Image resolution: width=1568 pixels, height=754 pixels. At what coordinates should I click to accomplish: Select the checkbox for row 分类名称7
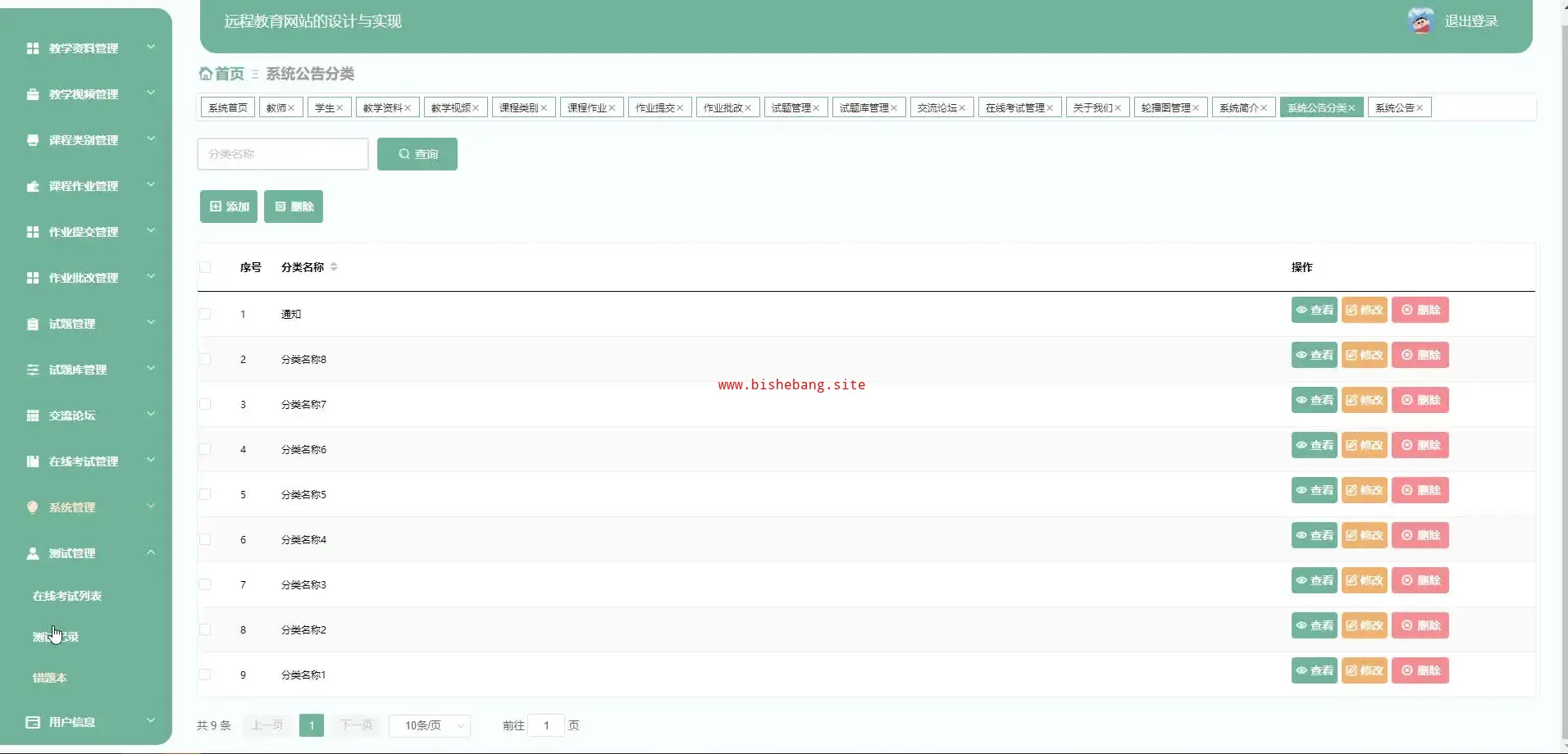pos(205,404)
